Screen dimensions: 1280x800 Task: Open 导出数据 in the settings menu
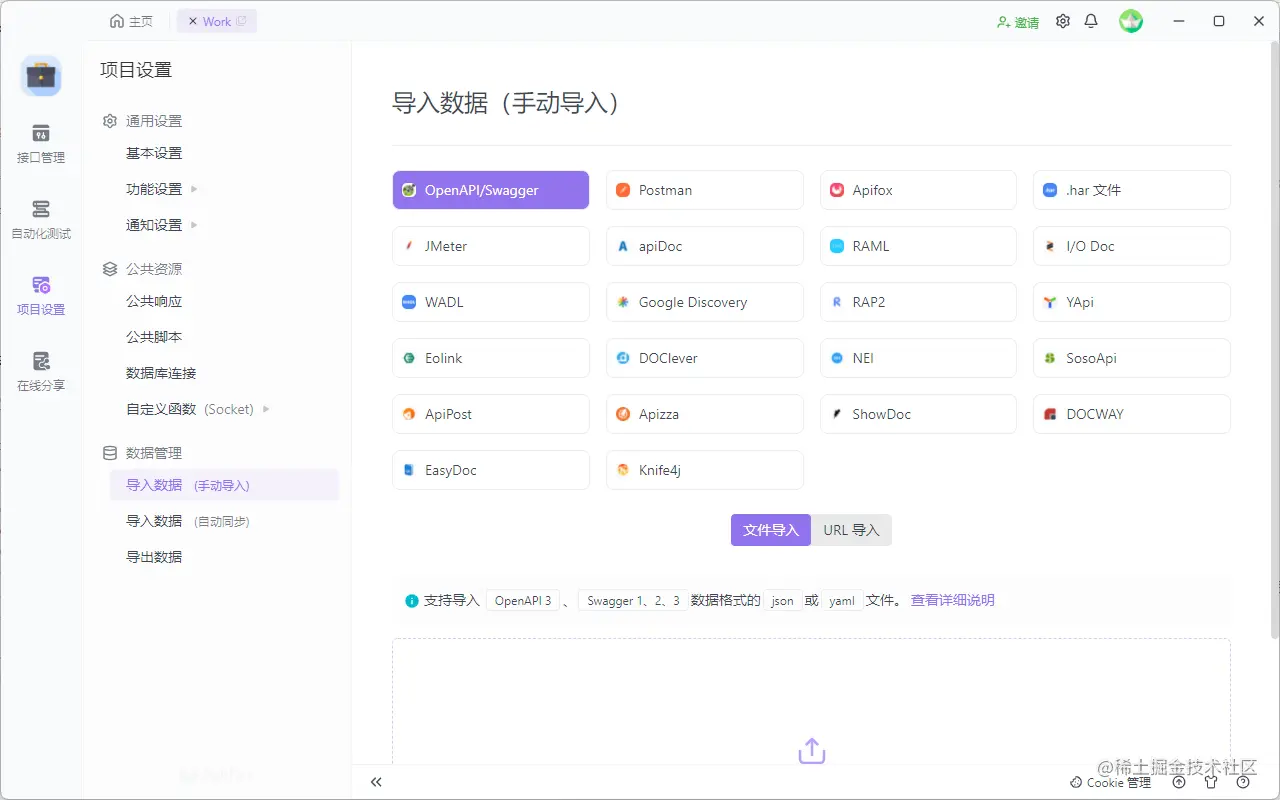coord(154,557)
